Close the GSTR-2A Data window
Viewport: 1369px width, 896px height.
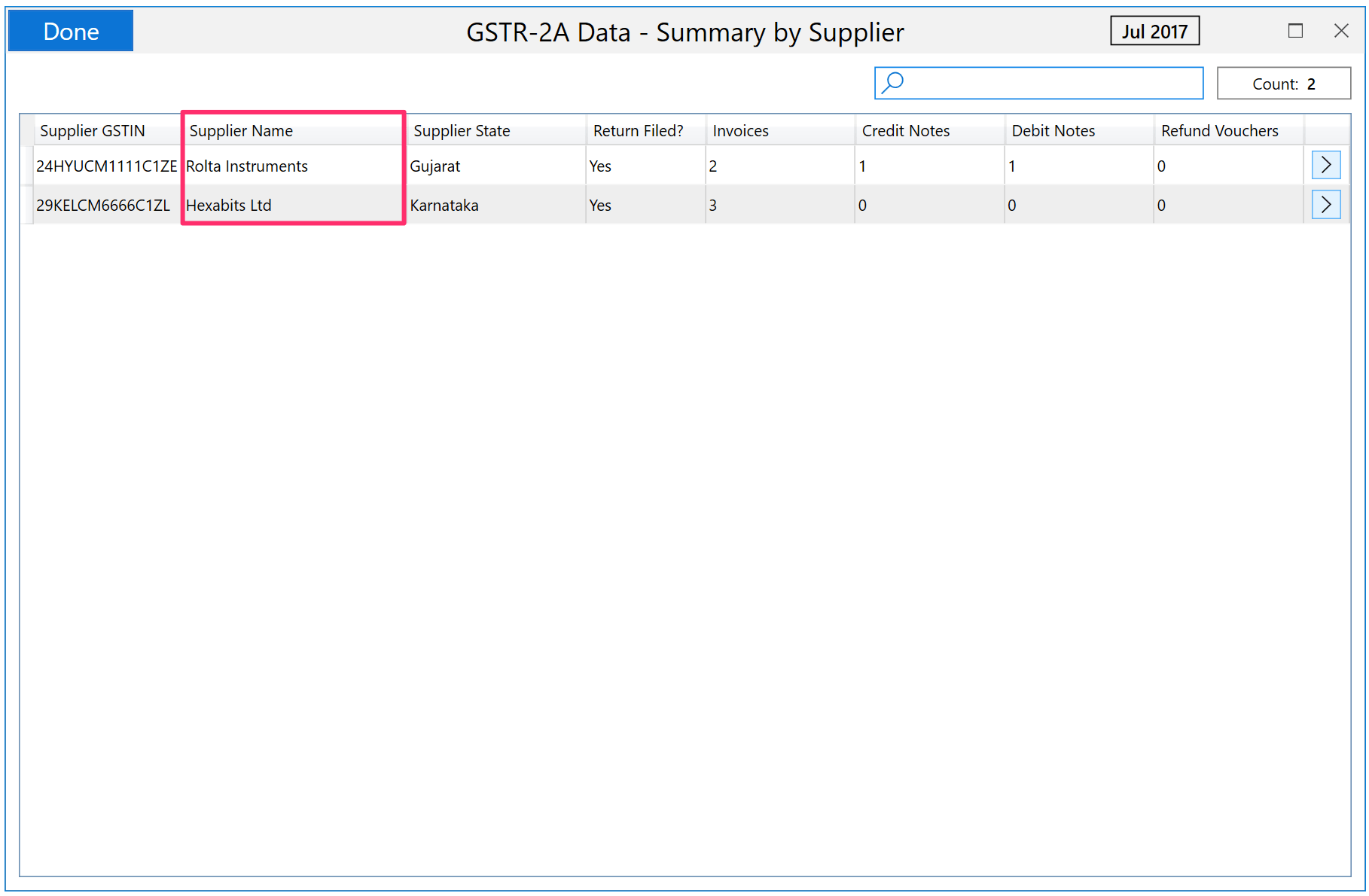1341,31
